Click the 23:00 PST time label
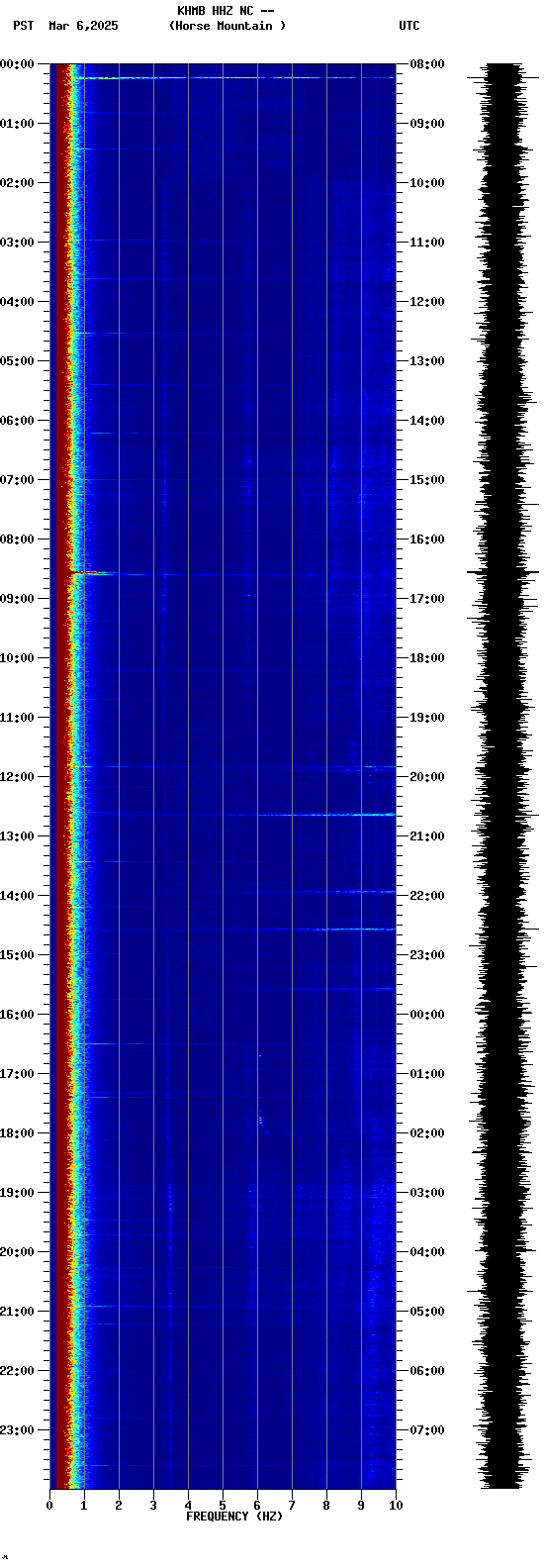The height and width of the screenshot is (1568, 546). pyautogui.click(x=17, y=1430)
